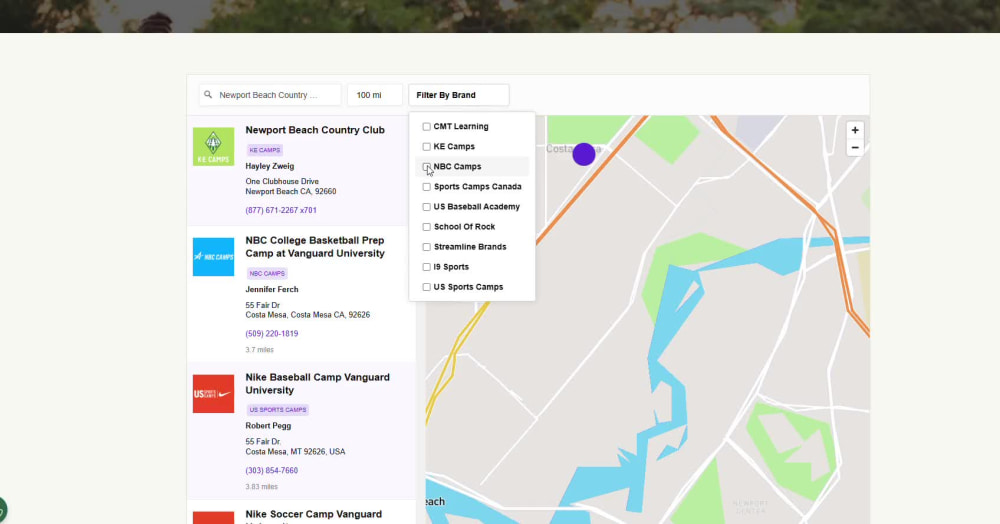Click the US SPORTS CAMPS purple tag
This screenshot has height=524, width=1000.
click(277, 410)
